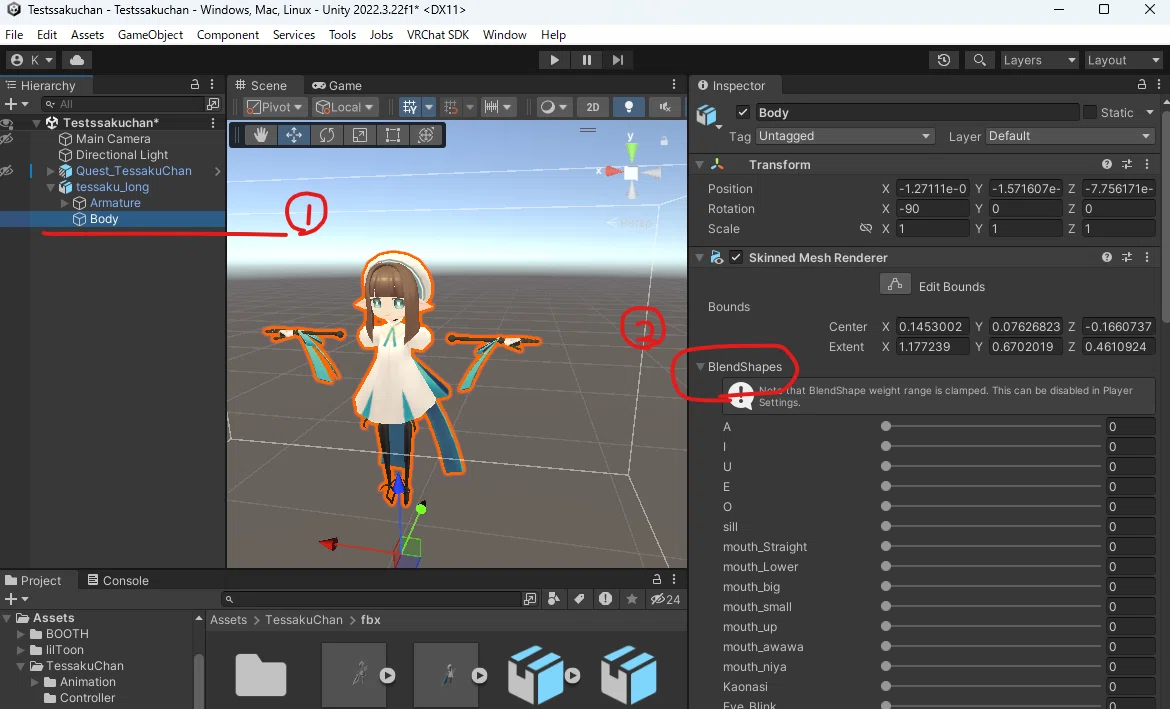Click the Assets breadcrumb
Screen dimensions: 1170x709
[228, 619]
